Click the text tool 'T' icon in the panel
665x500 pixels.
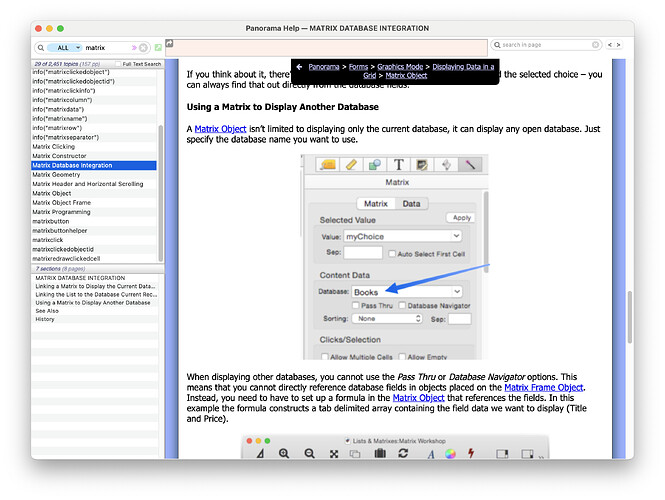[398, 165]
